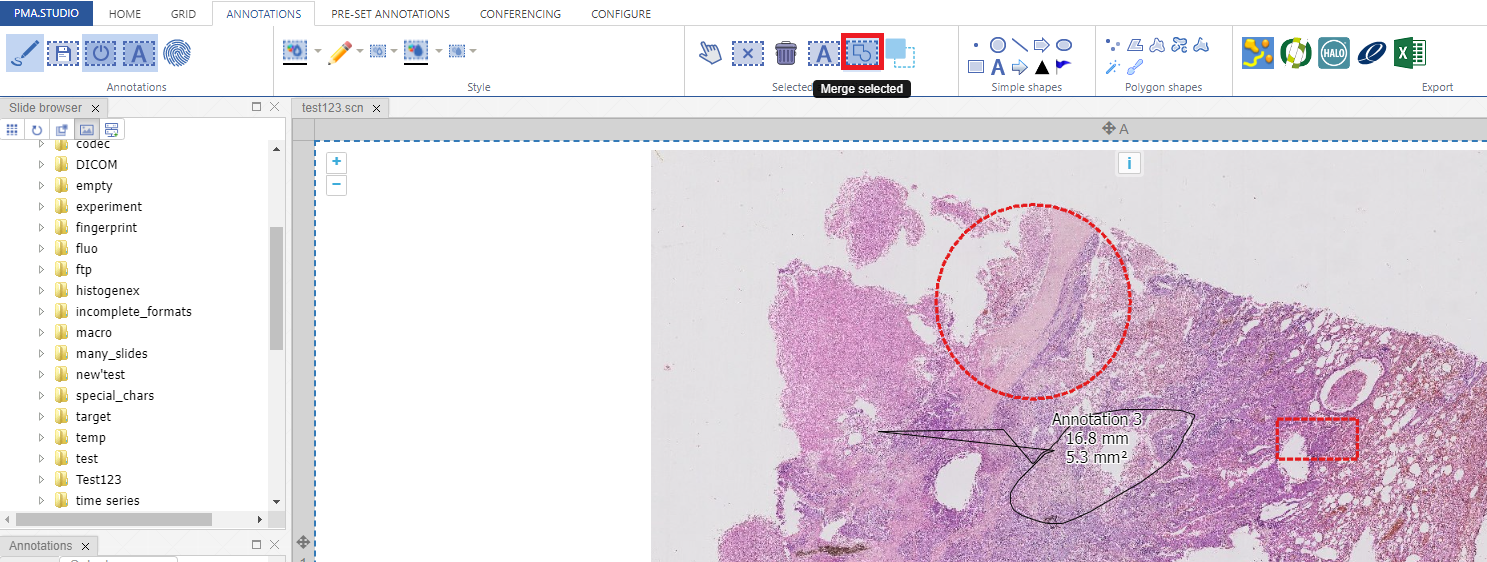Viewport: 1487px width, 562px height.
Task: Click the Merge selected annotations icon
Action: 862,52
